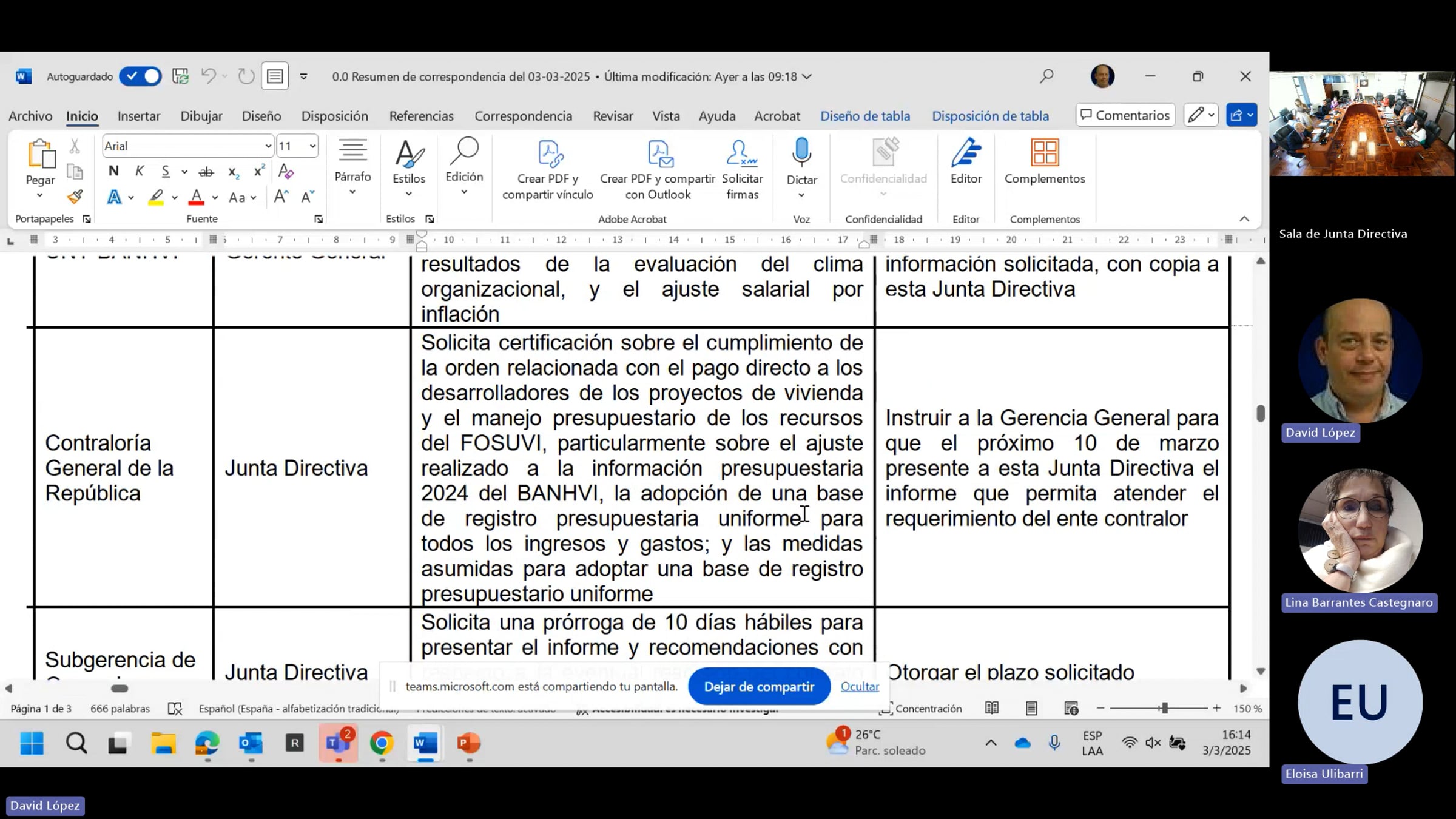This screenshot has width=1456, height=819.
Task: Open the Aa change case dropdown
Action: (x=242, y=198)
